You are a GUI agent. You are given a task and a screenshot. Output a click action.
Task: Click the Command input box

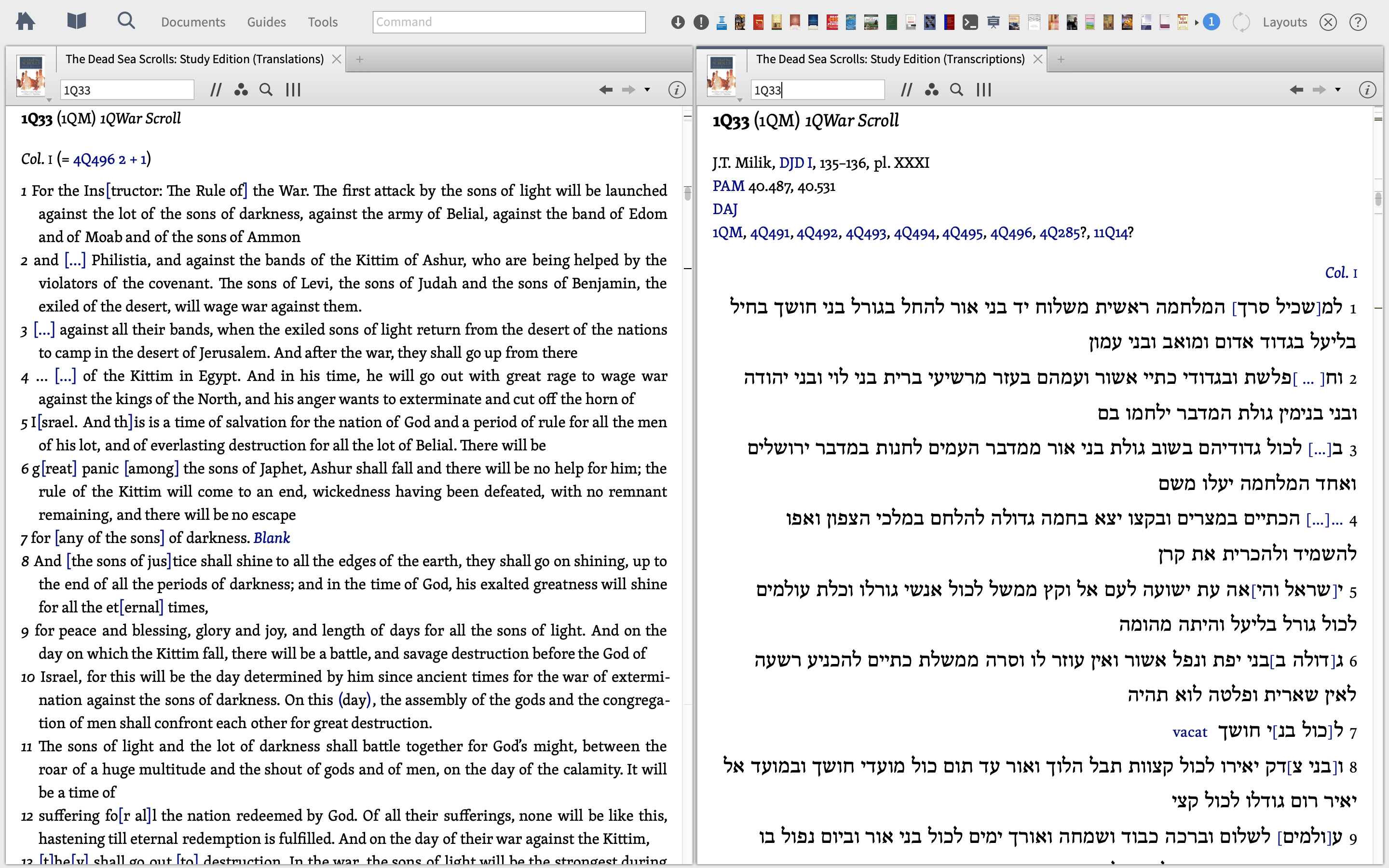pos(508,22)
